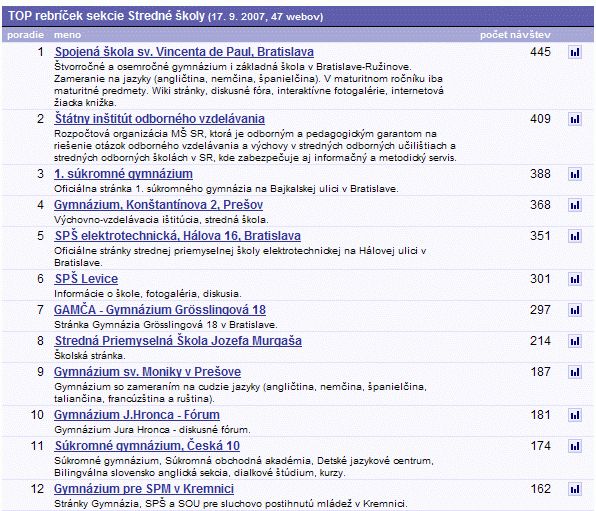Open the chart icon beside GAMČA's 297 visits
Image resolution: width=596 pixels, height=511 pixels.
[575, 310]
